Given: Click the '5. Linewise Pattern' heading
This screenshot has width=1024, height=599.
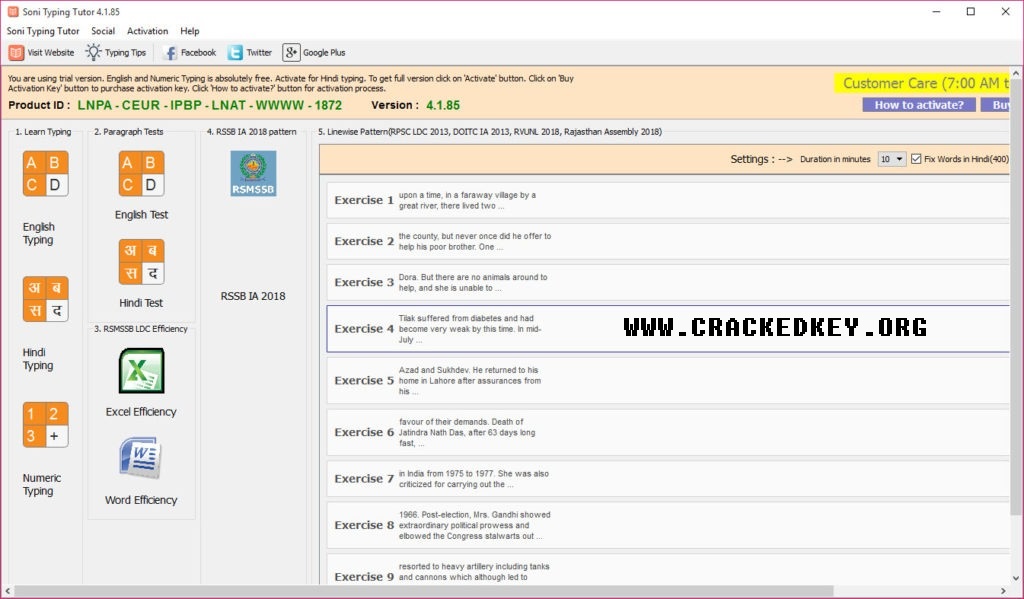Looking at the screenshot, I should point(490,131).
